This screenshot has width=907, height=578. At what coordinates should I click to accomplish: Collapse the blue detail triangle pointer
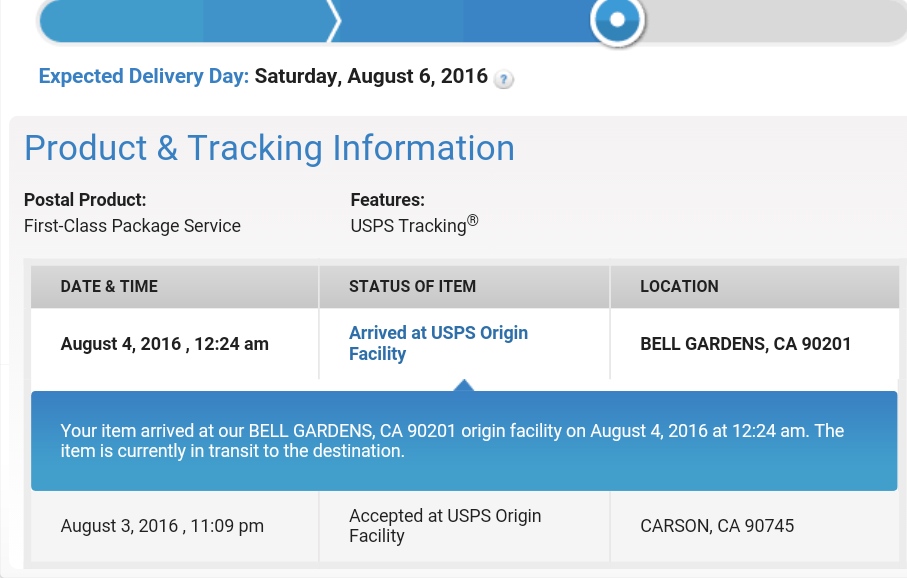(464, 385)
